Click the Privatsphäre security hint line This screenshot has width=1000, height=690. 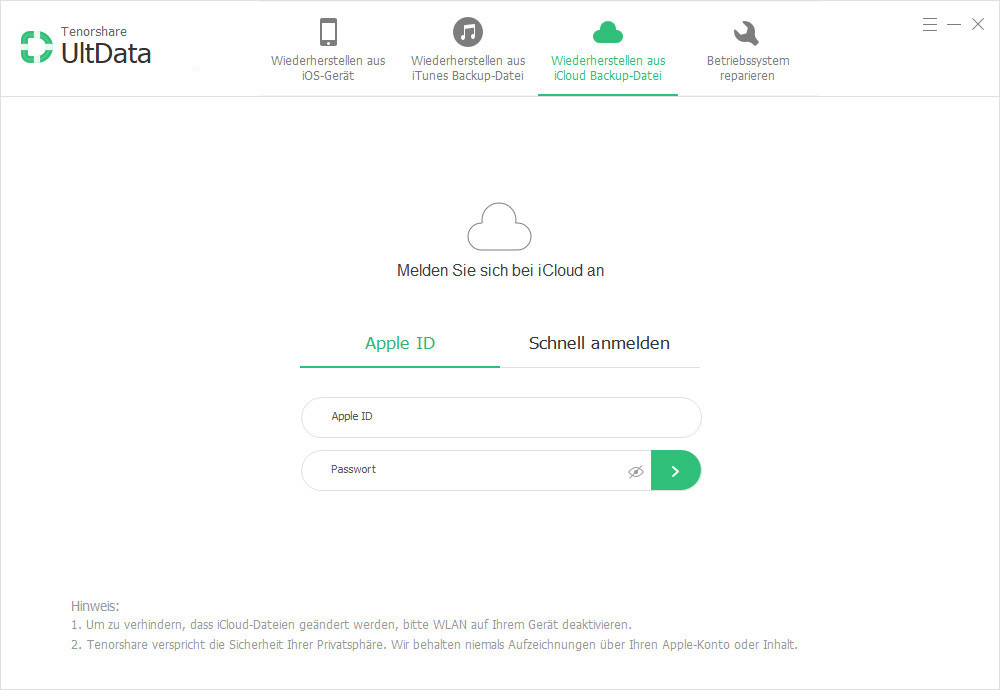434,645
